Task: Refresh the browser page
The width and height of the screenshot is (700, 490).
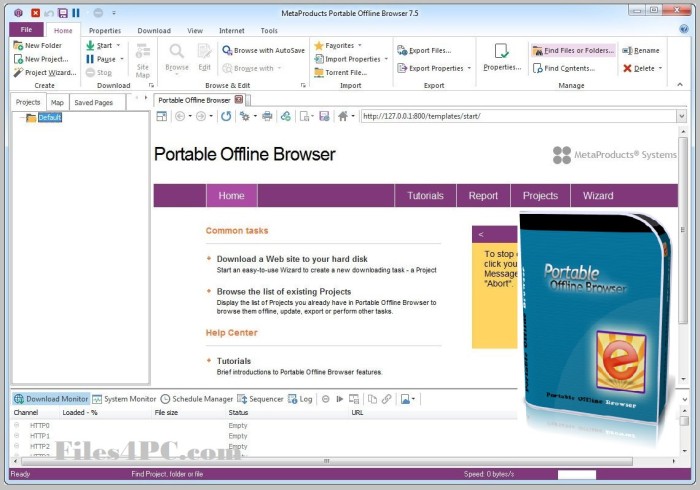Action: click(226, 116)
